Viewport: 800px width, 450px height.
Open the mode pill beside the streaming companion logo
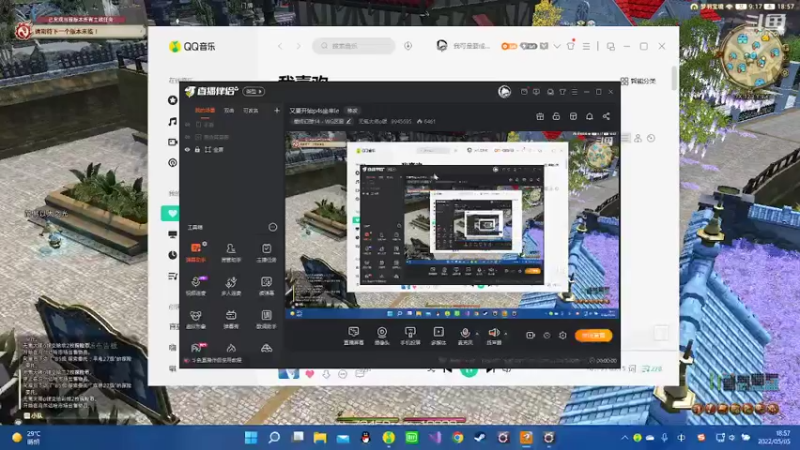[254, 91]
